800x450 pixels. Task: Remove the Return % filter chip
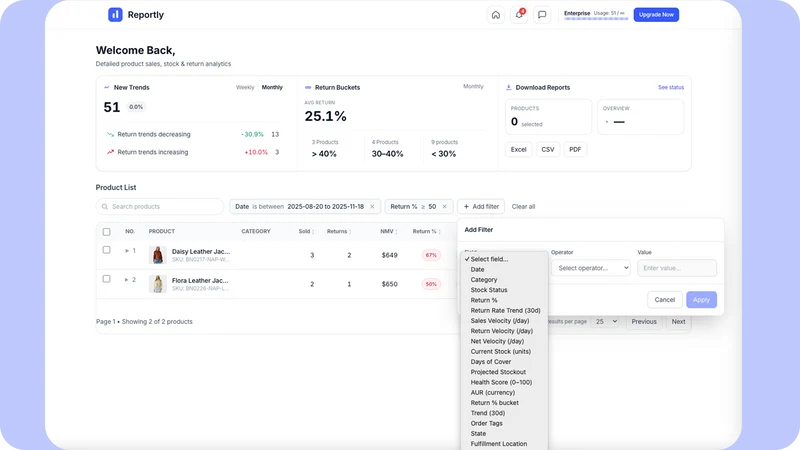[x=444, y=207]
